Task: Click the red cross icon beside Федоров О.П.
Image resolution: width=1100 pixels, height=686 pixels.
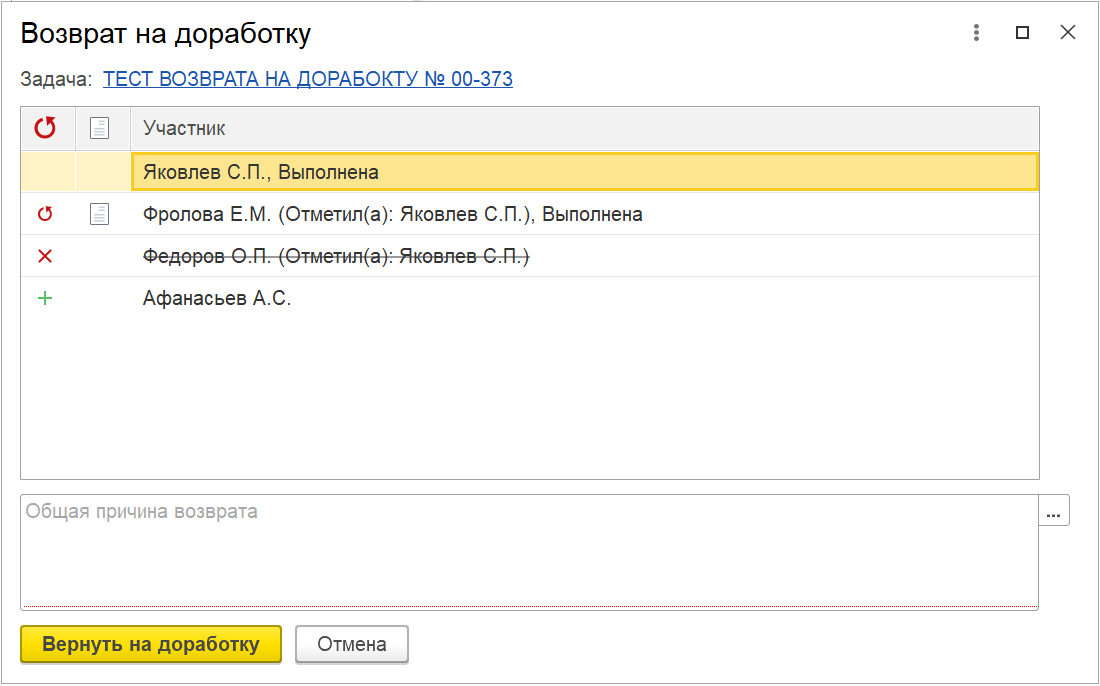Action: point(45,257)
